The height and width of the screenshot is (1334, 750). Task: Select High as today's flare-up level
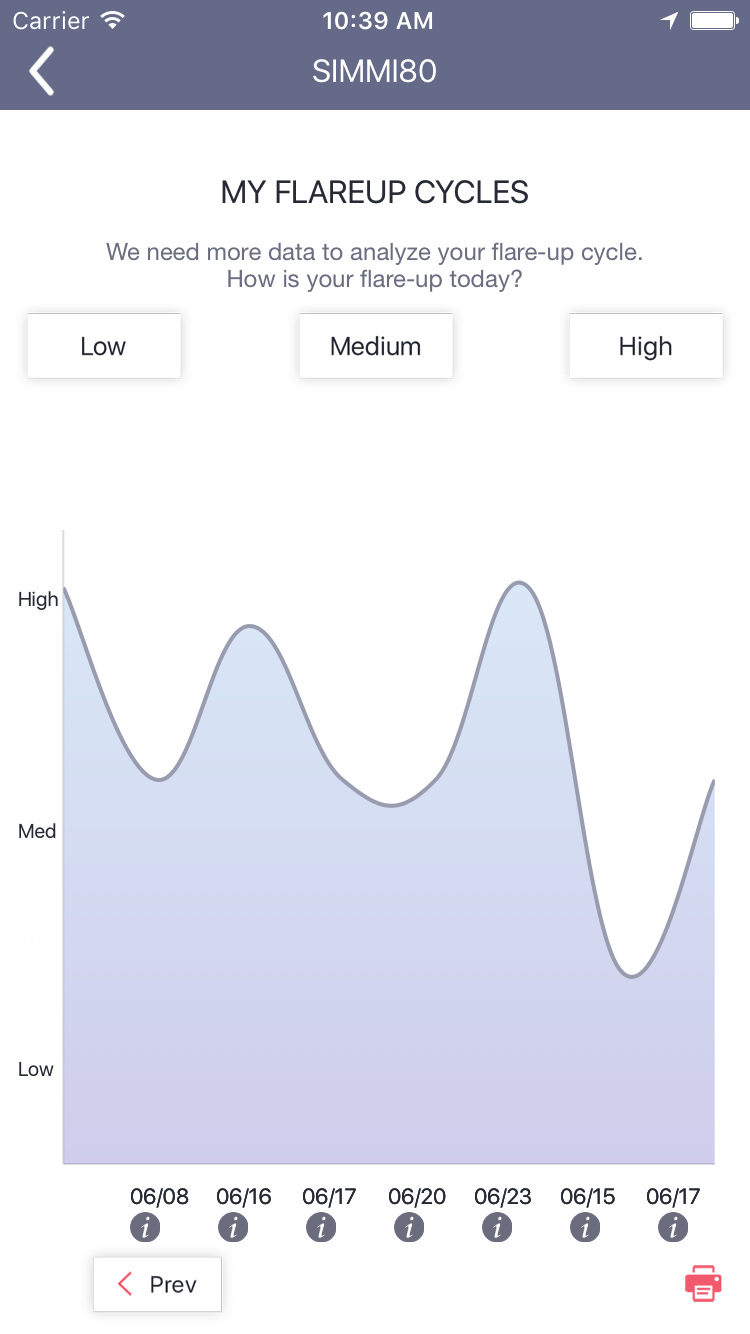[x=645, y=345]
